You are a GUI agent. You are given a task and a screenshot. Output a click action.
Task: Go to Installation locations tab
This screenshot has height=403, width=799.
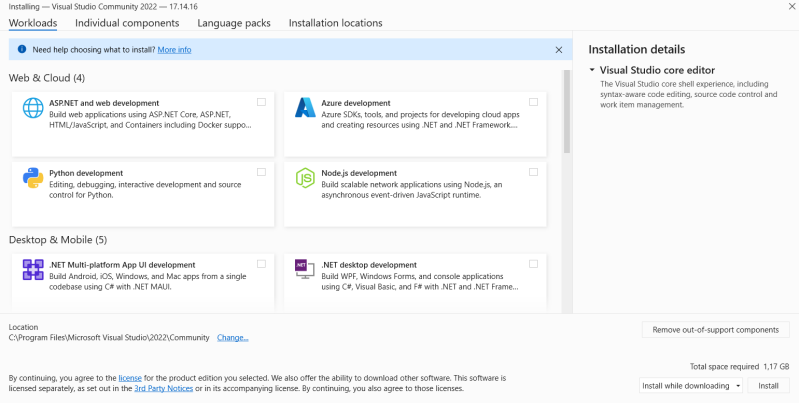[x=335, y=22]
